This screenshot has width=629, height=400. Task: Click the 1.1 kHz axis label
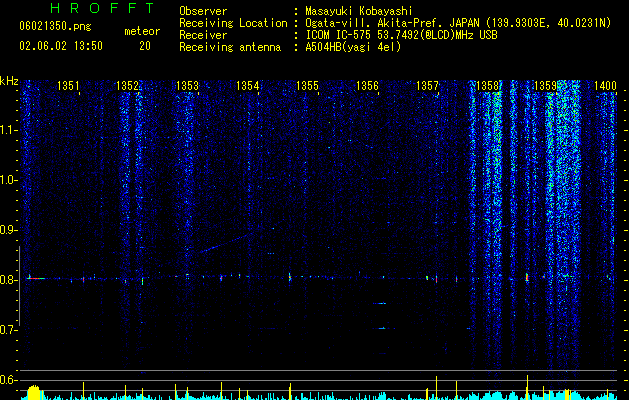point(9,130)
